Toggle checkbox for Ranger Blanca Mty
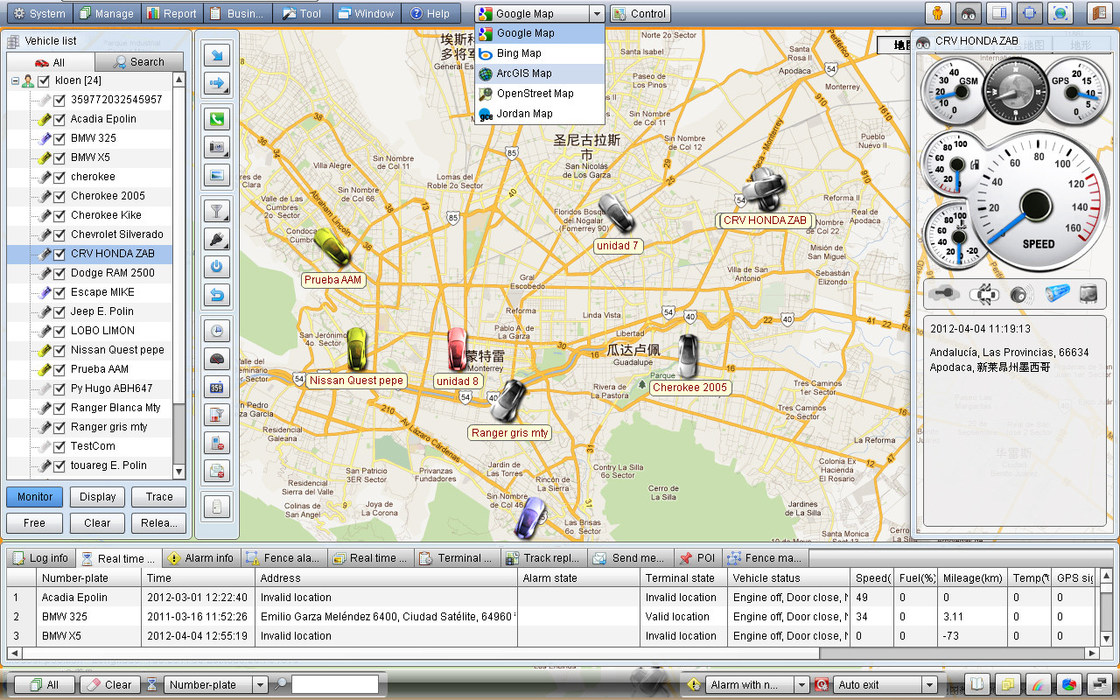Screen dimensions: 1120x700 [60, 408]
